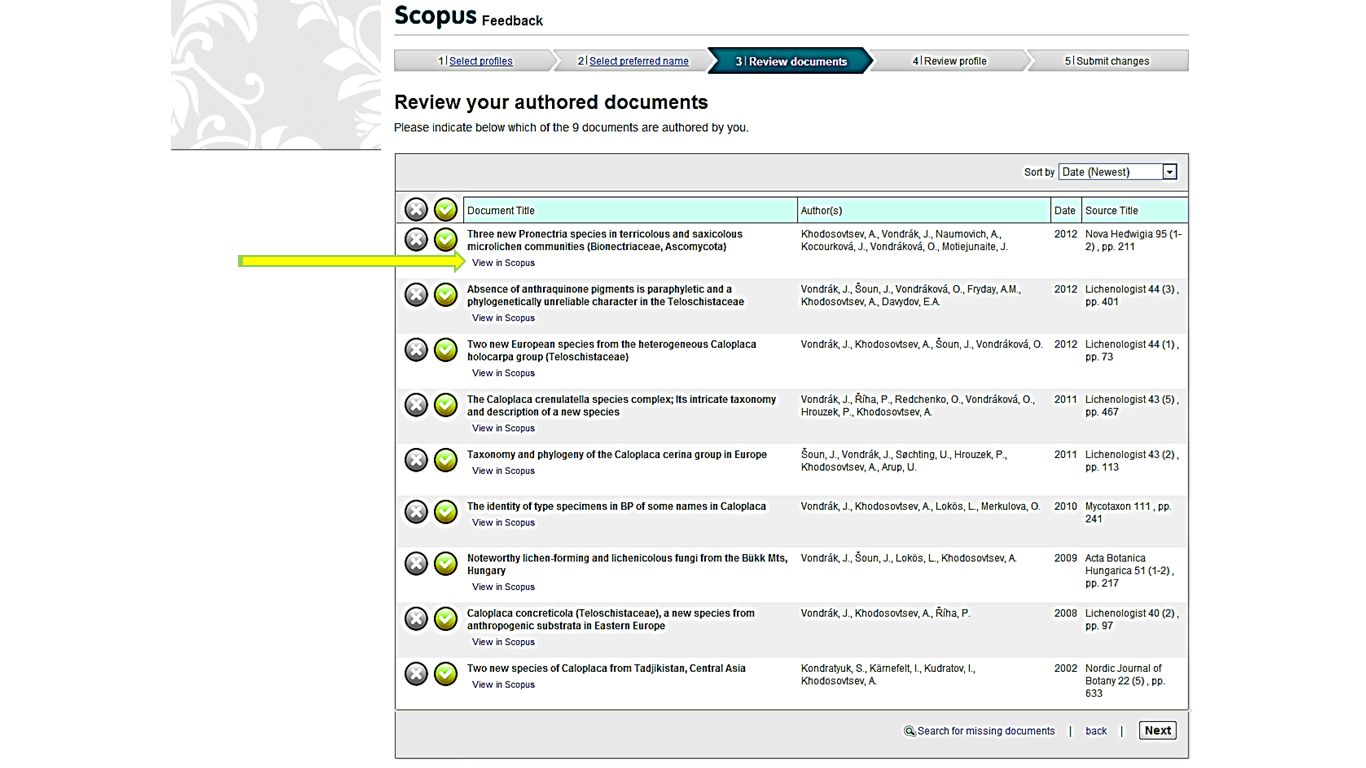Accept the 'Three new Pronectria species' document
The height and width of the screenshot is (768, 1366).
(446, 240)
